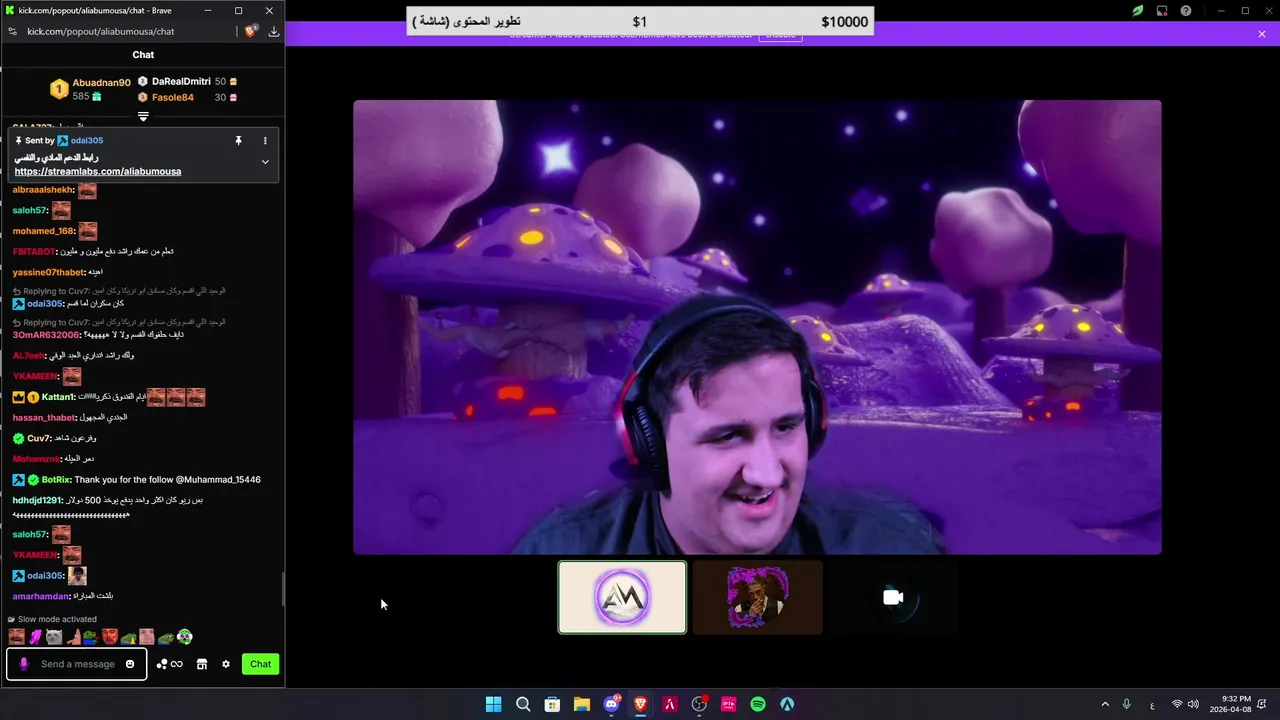Select the purple-framed avatar thumbnail tile
This screenshot has width=1280, height=720.
click(x=757, y=597)
